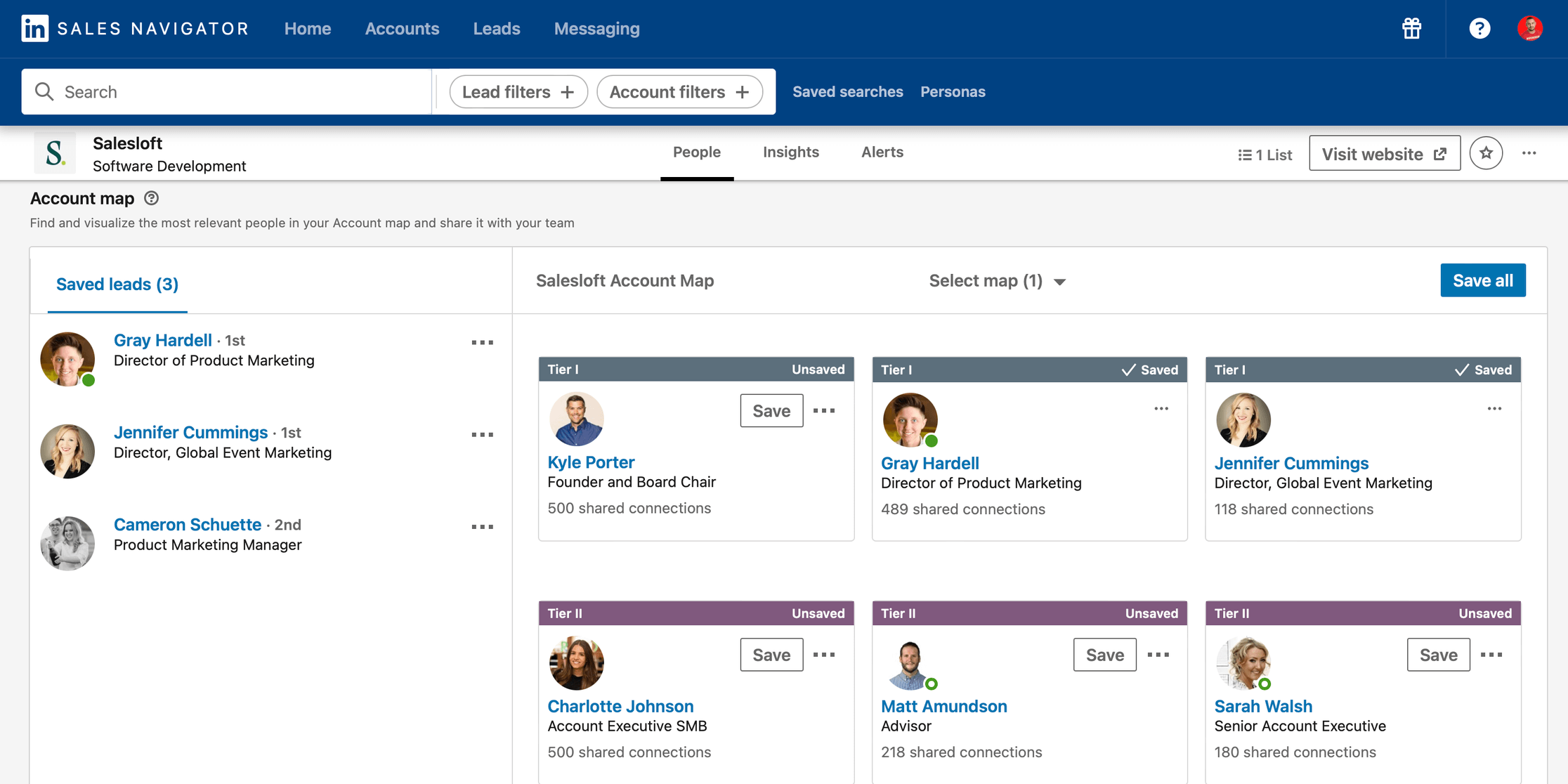Click '218 shared connections' text
The height and width of the screenshot is (784, 1568).
(x=961, y=752)
